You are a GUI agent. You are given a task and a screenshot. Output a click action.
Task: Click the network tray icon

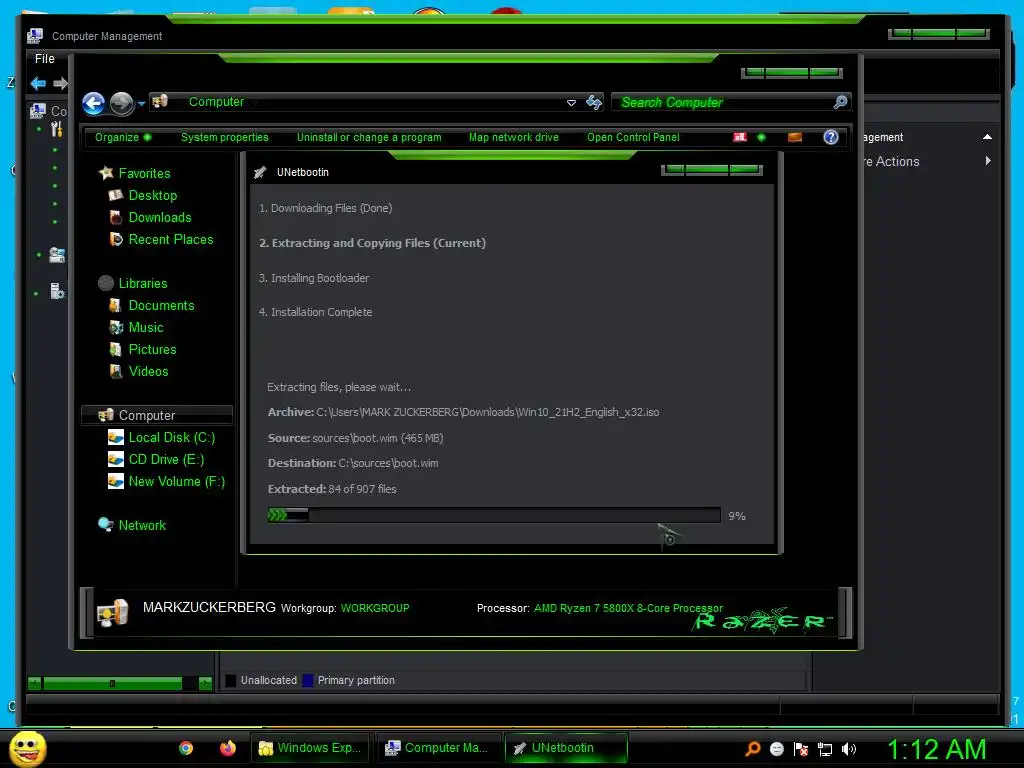(x=825, y=749)
